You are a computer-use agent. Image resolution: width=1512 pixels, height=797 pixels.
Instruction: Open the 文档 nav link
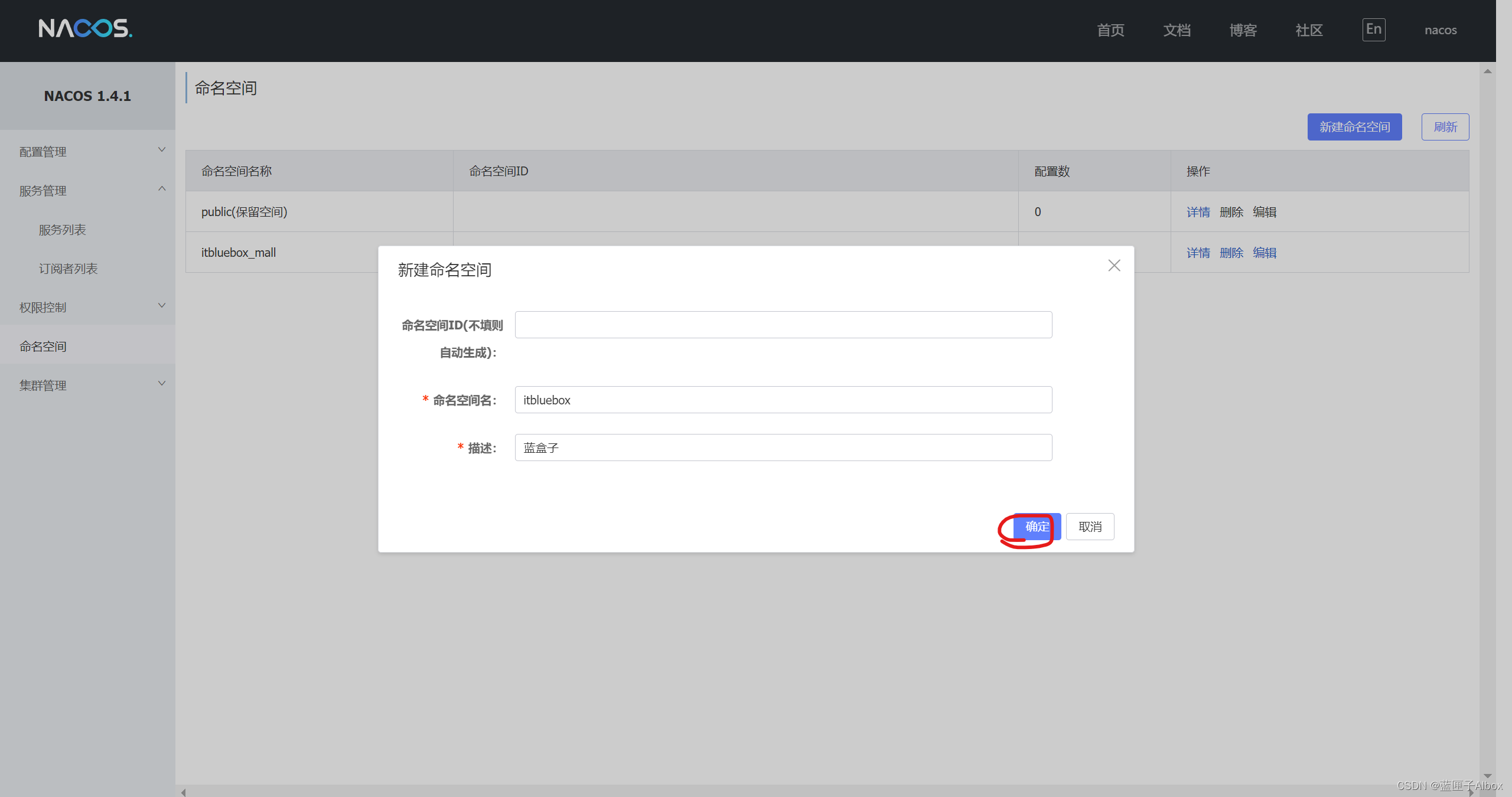point(1177,30)
